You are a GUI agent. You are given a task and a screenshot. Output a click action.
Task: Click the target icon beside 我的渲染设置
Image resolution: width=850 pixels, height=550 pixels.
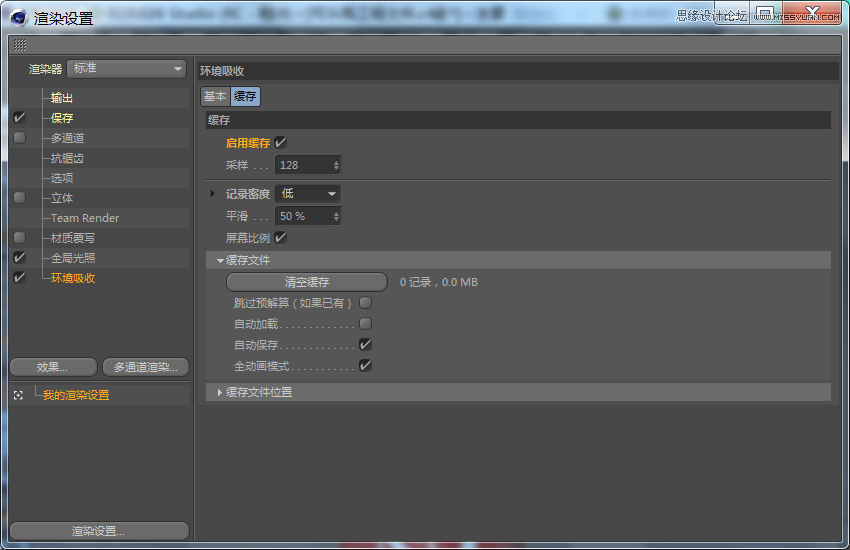pos(18,396)
